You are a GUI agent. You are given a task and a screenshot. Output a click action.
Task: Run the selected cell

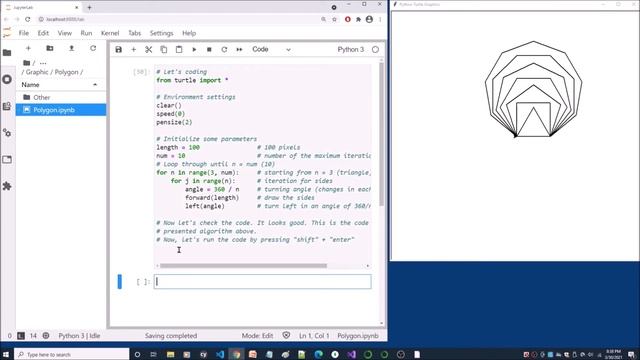(x=194, y=49)
